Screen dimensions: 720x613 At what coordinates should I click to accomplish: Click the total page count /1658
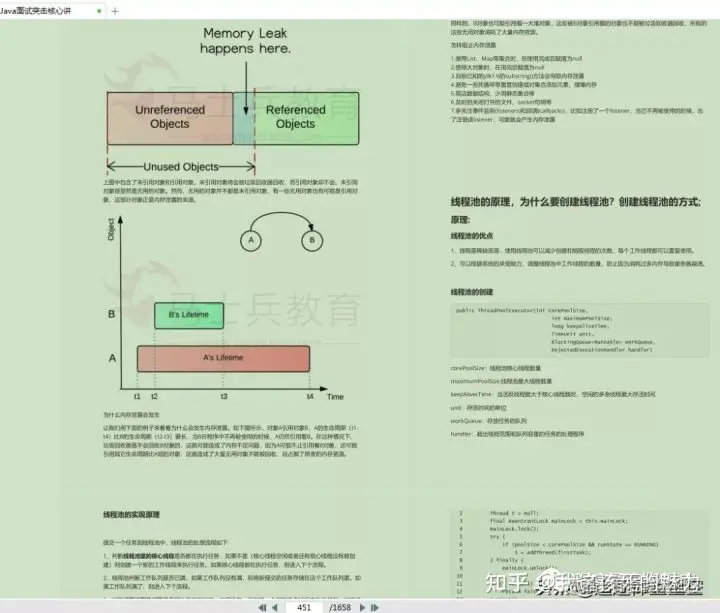tap(340, 607)
